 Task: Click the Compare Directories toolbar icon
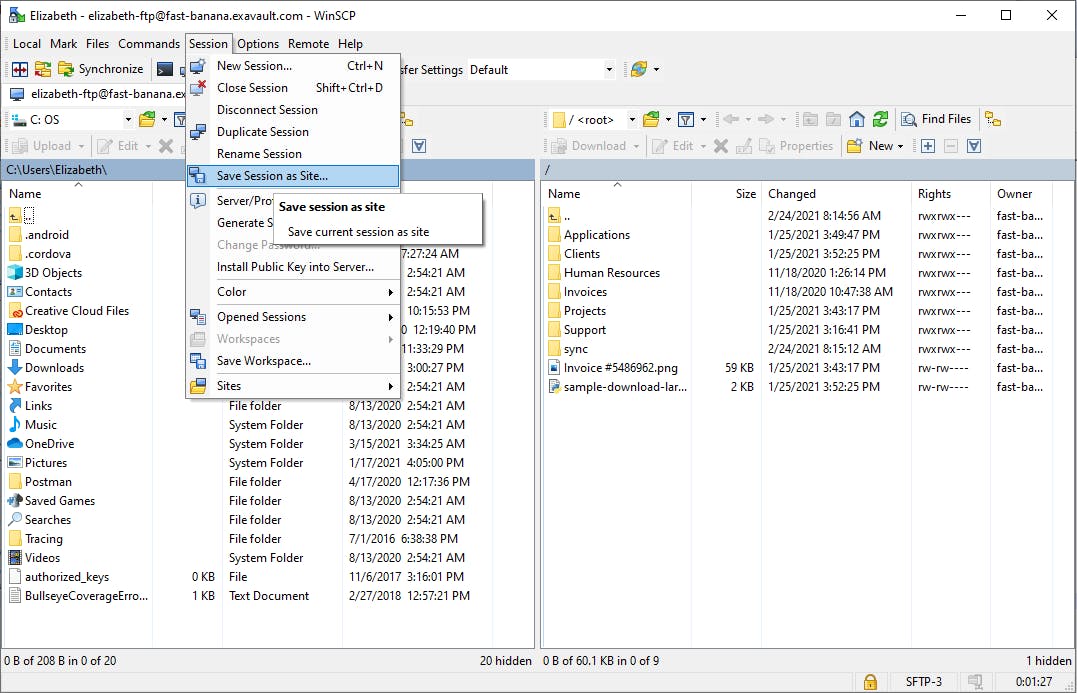coord(20,69)
